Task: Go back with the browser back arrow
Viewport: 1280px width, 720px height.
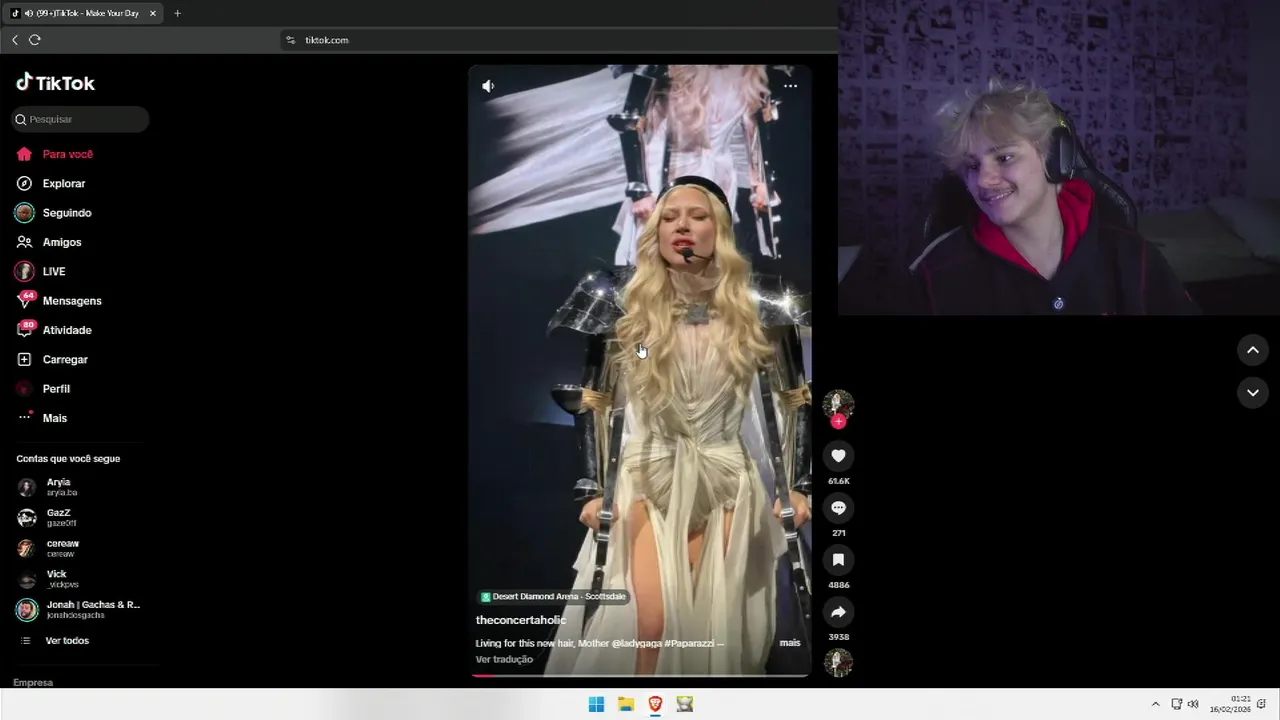Action: (x=14, y=40)
